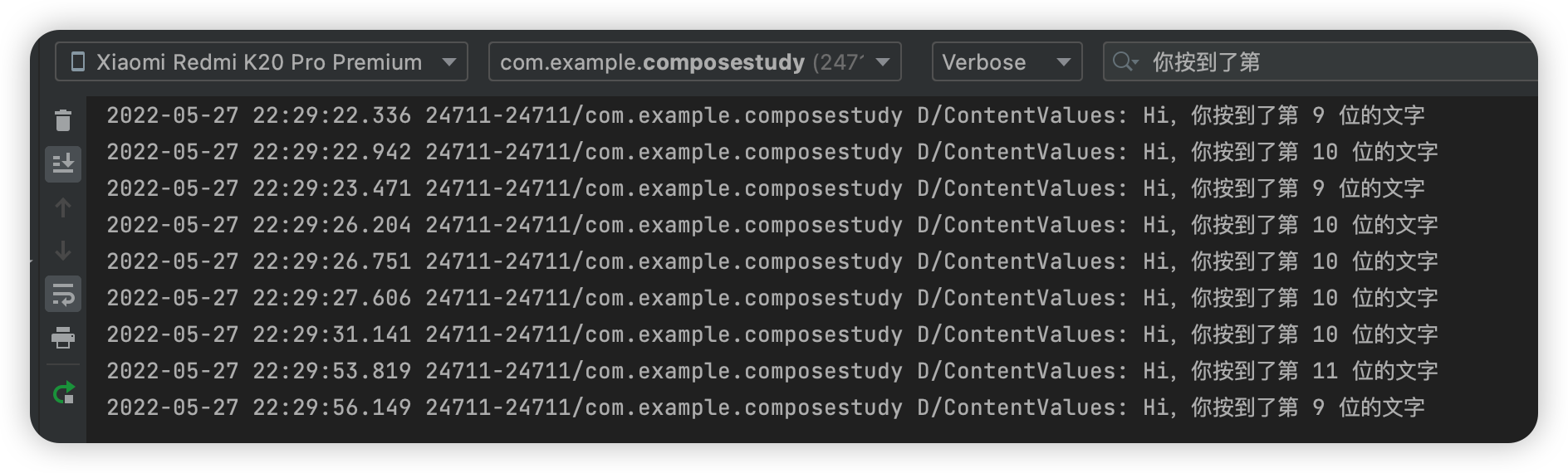Open the com.example.composestudy process dropdown
This screenshot has height=473, width=1568.
pos(695,61)
